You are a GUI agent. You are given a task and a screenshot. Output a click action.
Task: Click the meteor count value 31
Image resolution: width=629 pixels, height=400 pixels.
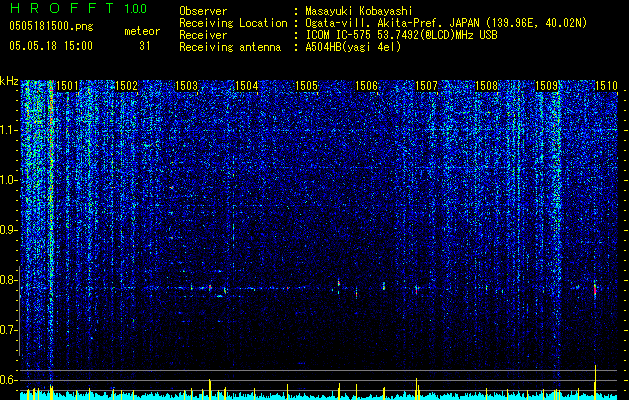(x=145, y=46)
